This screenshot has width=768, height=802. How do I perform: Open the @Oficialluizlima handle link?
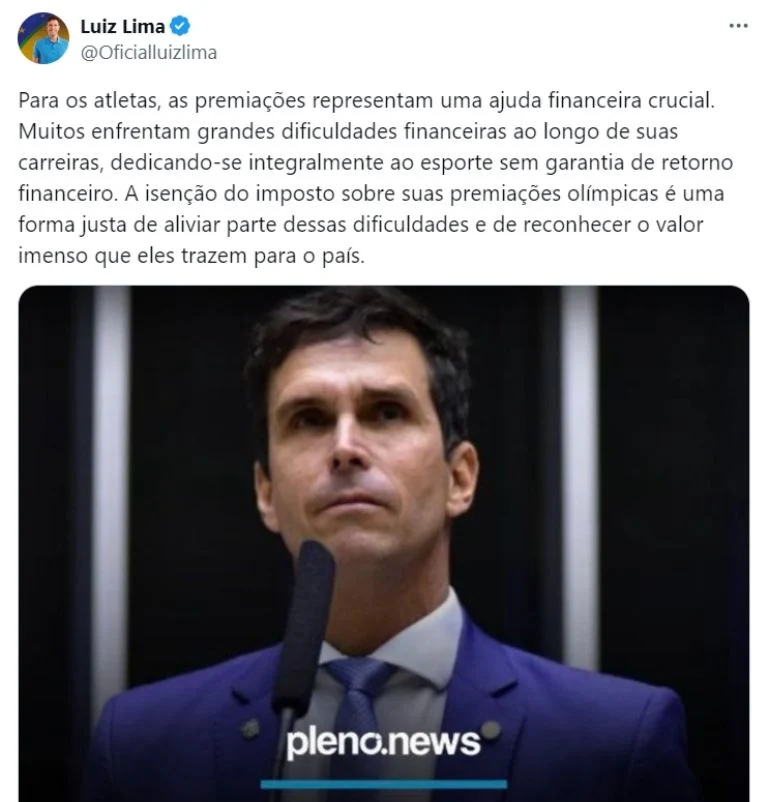(149, 53)
